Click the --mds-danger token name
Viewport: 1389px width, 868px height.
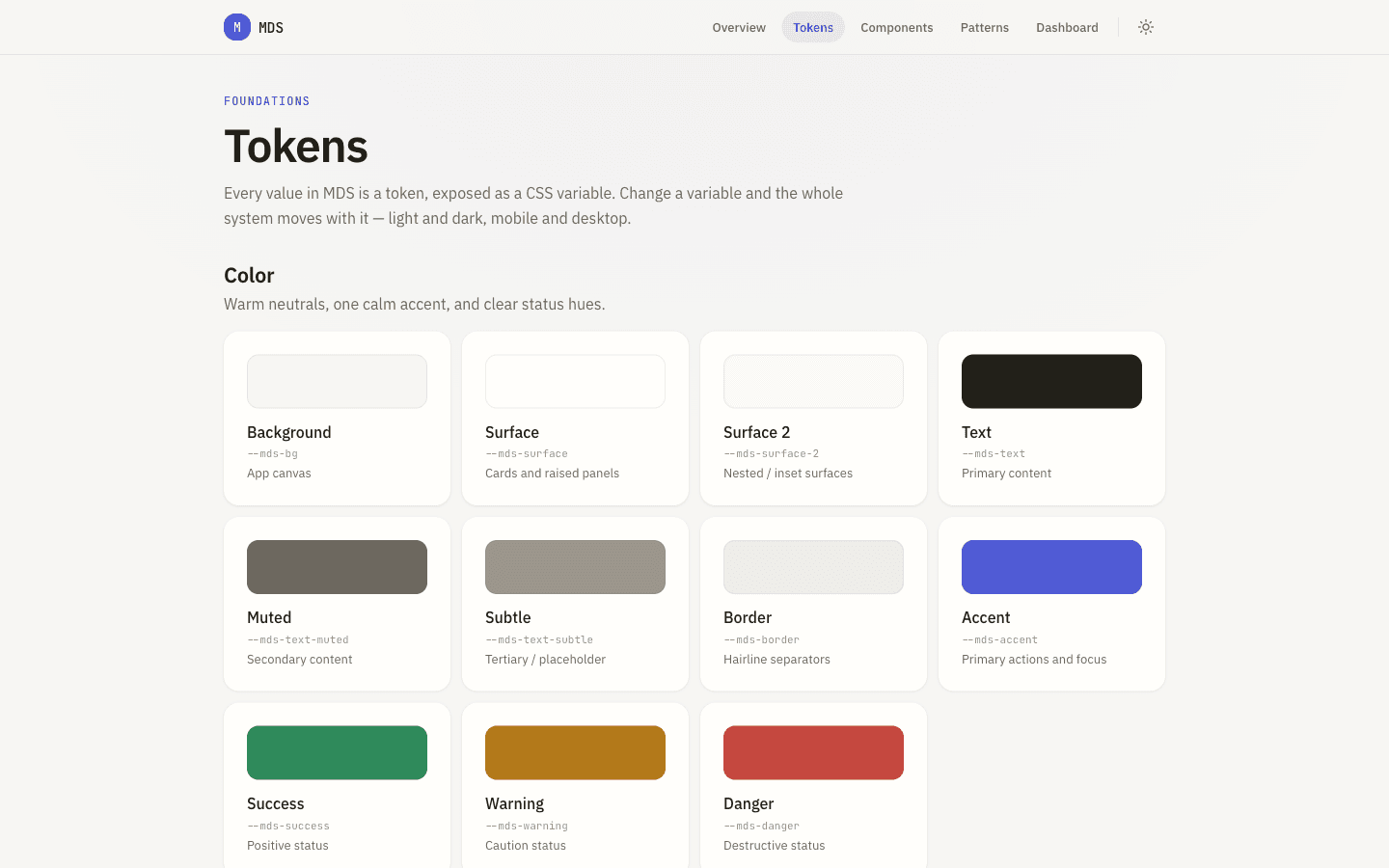point(761,826)
